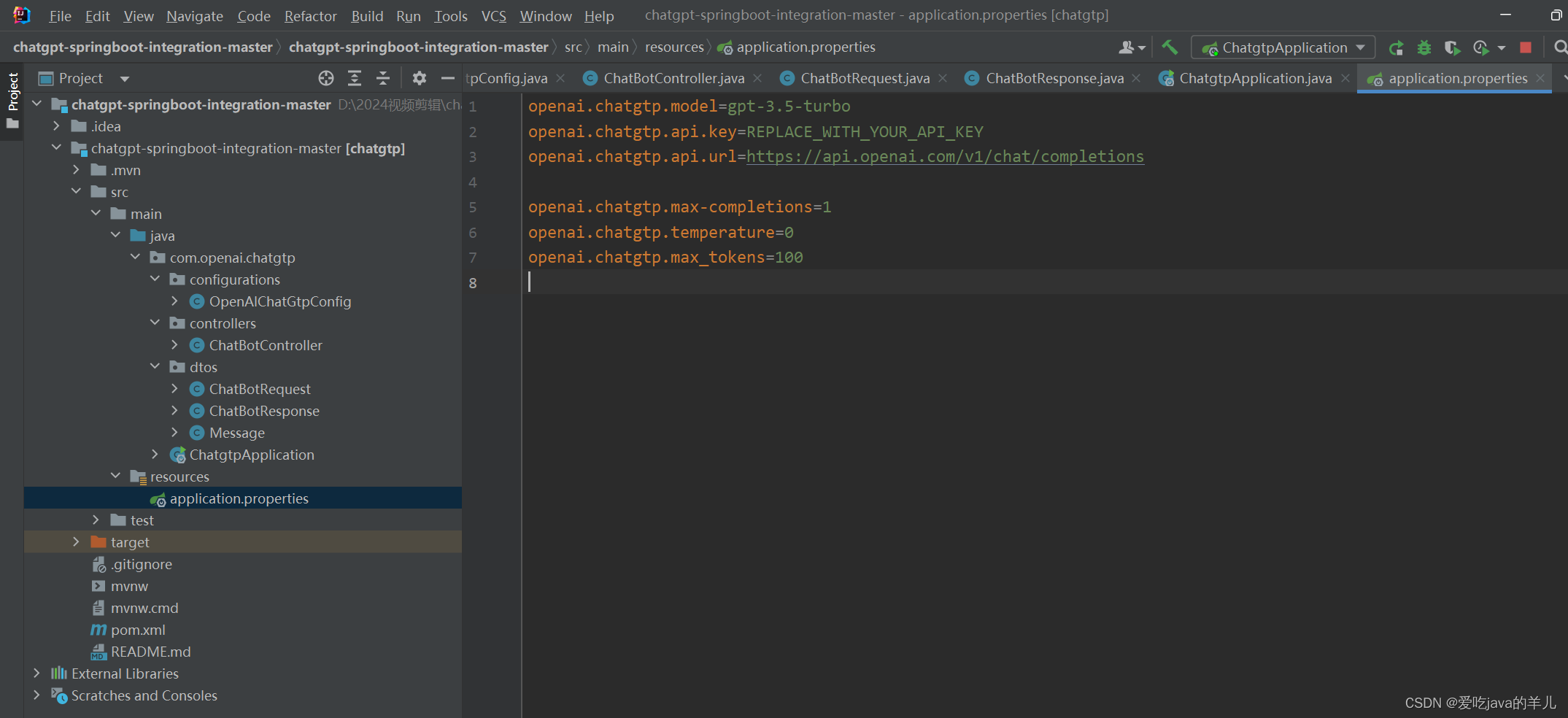Screen dimensions: 1568x718
Task: Expand the target folder
Action: 76,541
